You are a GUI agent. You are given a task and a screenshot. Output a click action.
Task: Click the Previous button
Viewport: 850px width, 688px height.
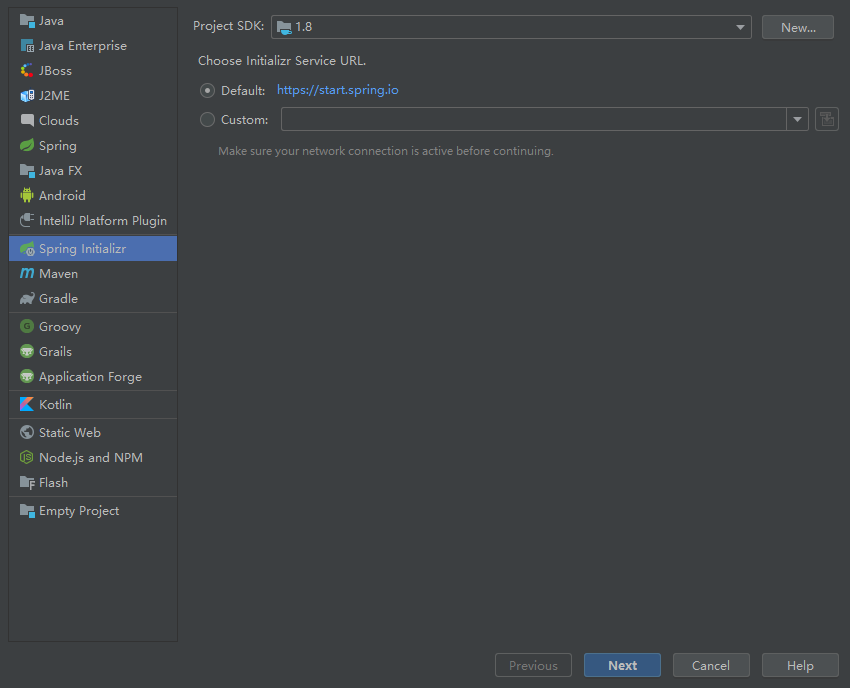pos(533,665)
